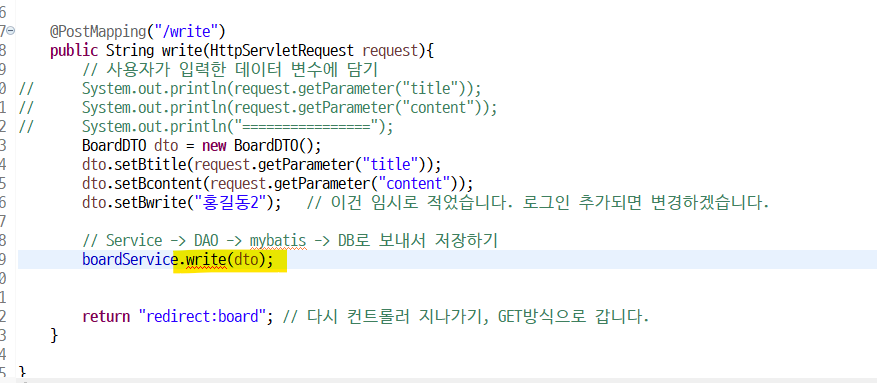The width and height of the screenshot is (877, 383).
Task: Click the return keyword
Action: click(106, 316)
